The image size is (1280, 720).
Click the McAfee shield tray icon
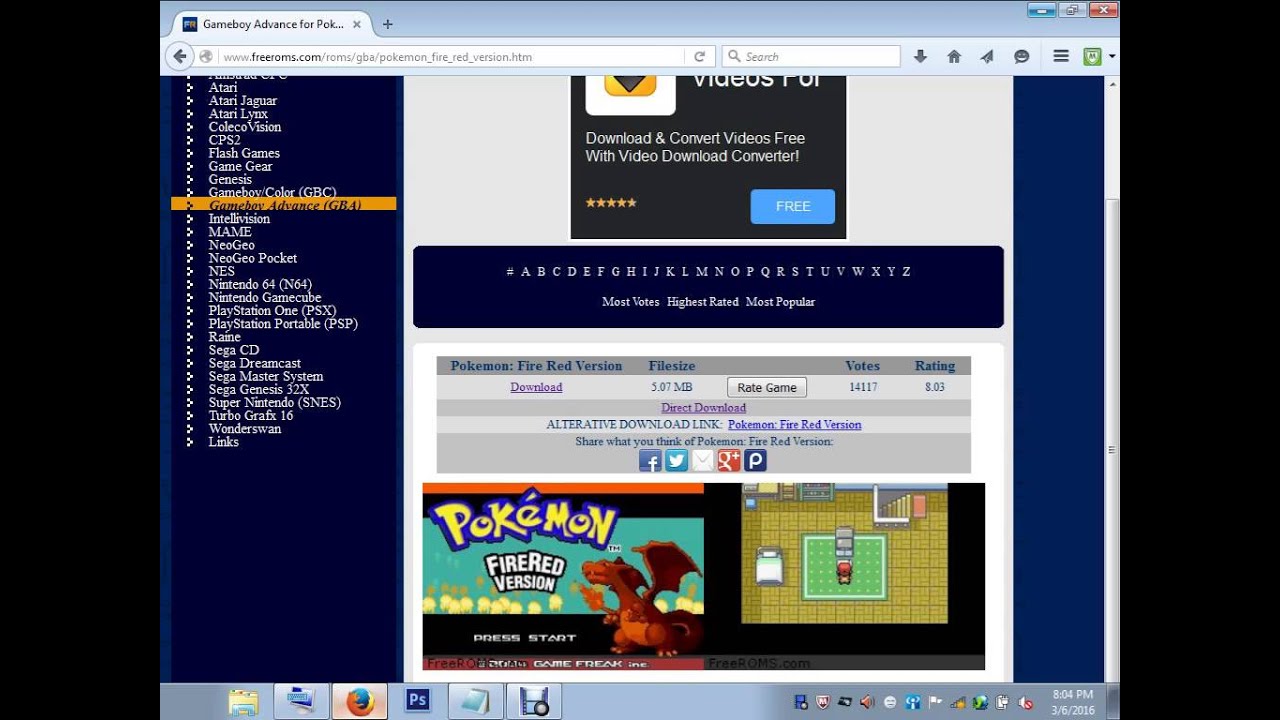tap(823, 702)
